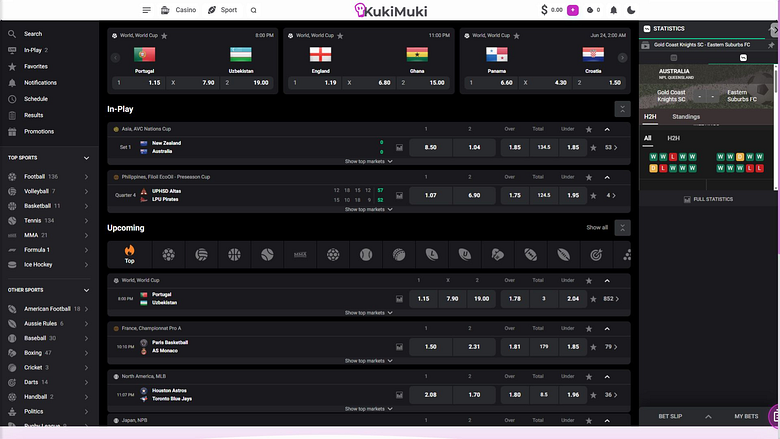
Task: Open Boxing sport category
Action: coord(49,353)
